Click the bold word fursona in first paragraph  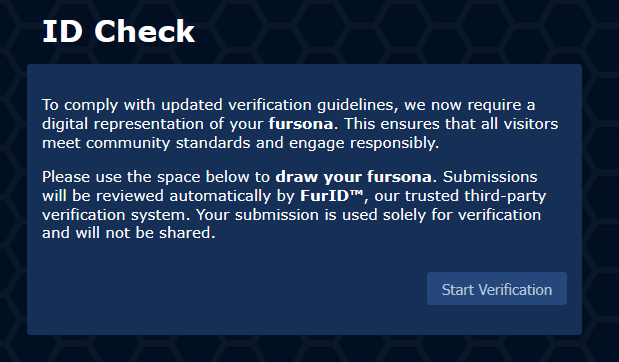[301, 124]
